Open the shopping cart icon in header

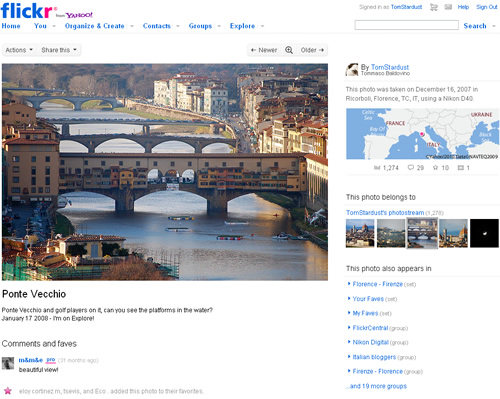[434, 7]
